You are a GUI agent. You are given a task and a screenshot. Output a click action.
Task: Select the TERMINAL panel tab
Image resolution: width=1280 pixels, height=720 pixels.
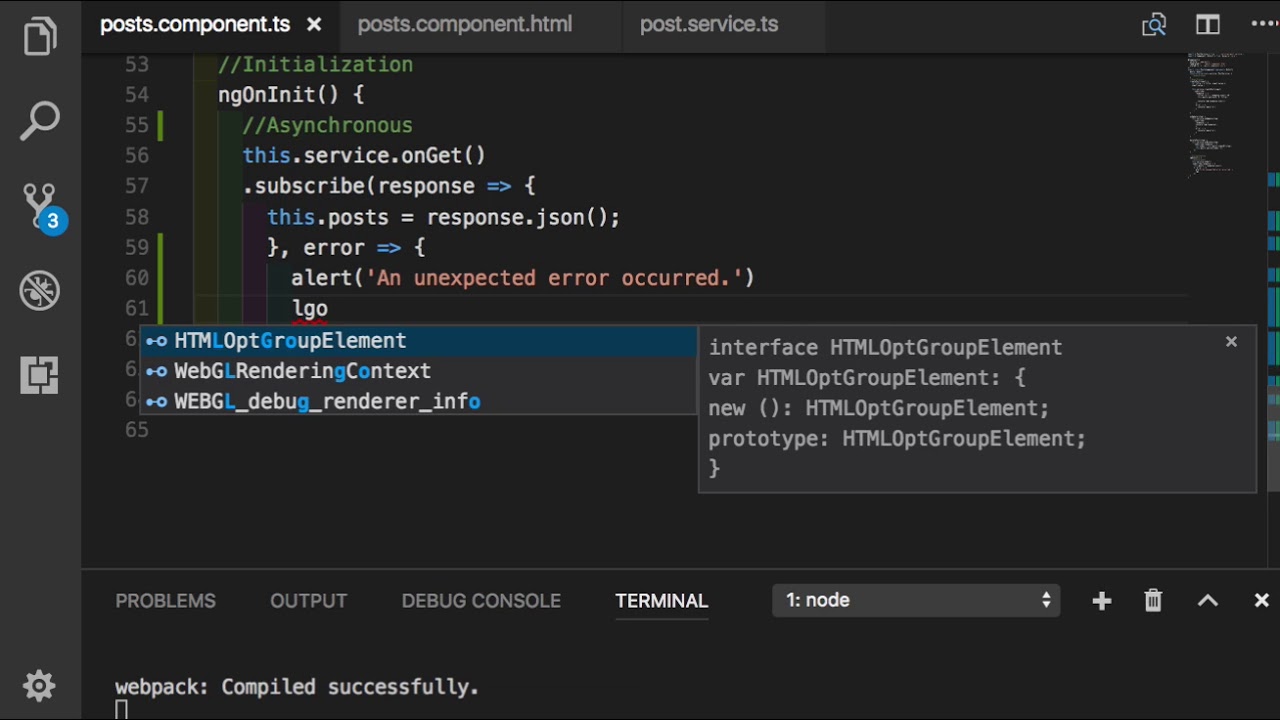(x=661, y=601)
